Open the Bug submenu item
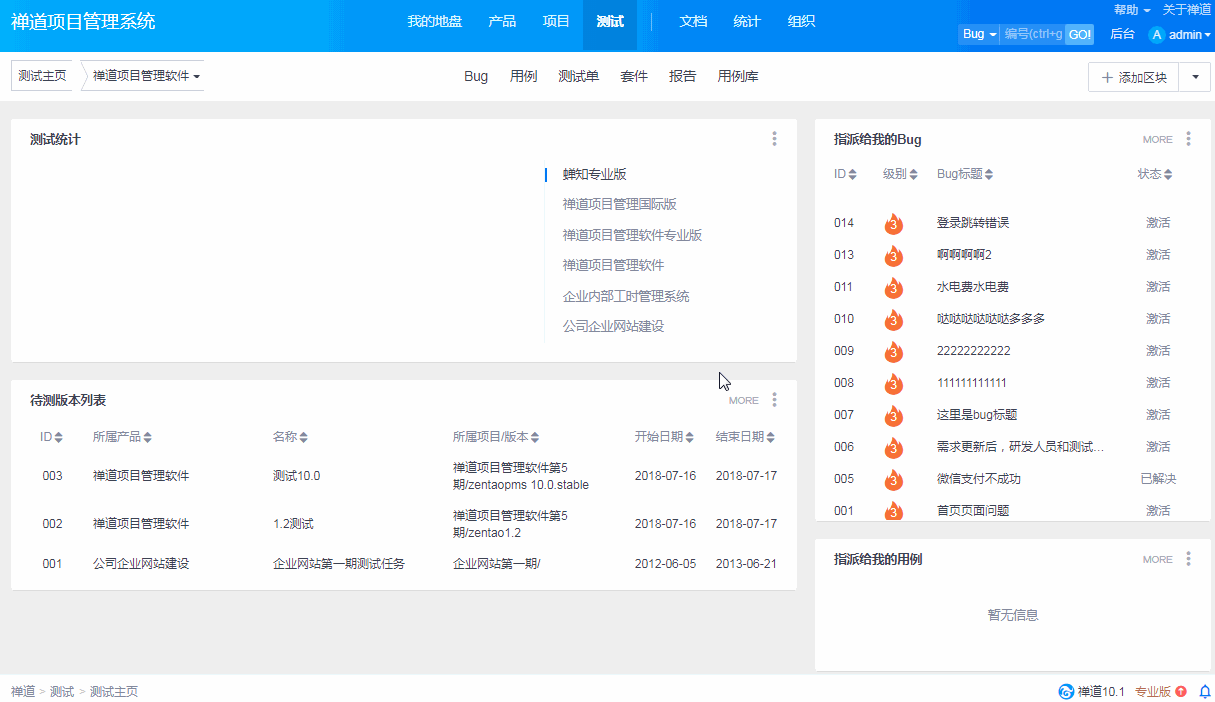 [x=476, y=76]
